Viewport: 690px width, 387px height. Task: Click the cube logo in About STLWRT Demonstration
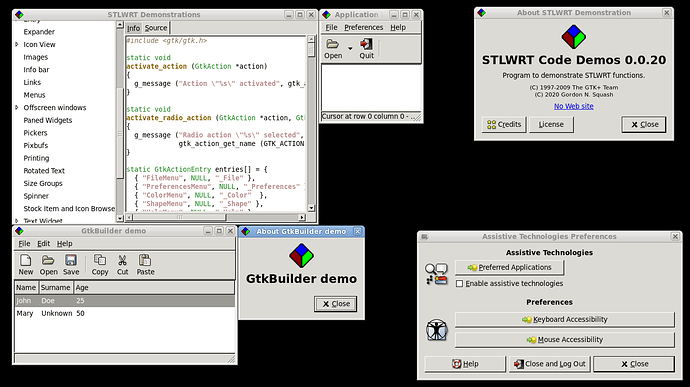[573, 37]
